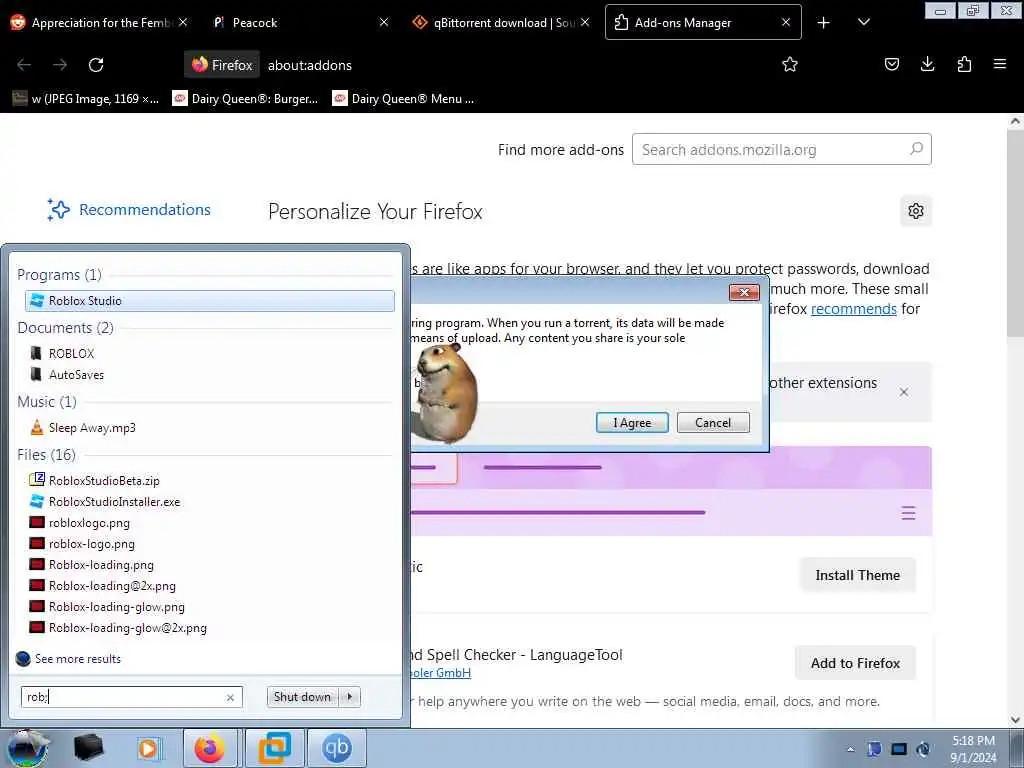Open Roblox-loading-glow@2x.png file

click(118, 628)
